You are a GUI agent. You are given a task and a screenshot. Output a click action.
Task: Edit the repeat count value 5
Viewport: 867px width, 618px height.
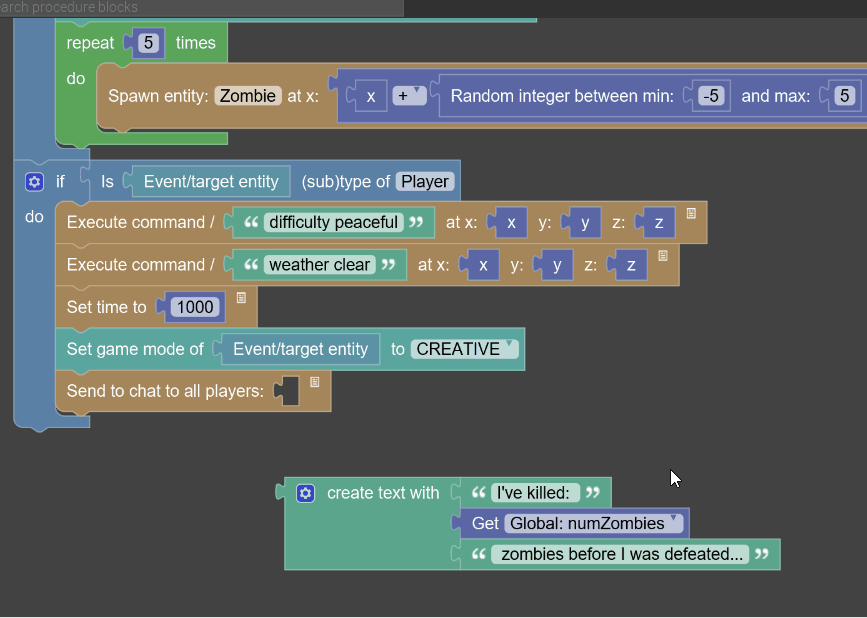(148, 43)
